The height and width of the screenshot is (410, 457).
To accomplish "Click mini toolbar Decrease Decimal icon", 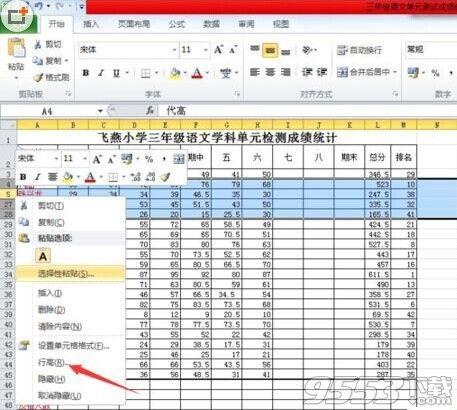I will pyautogui.click(x=151, y=177).
